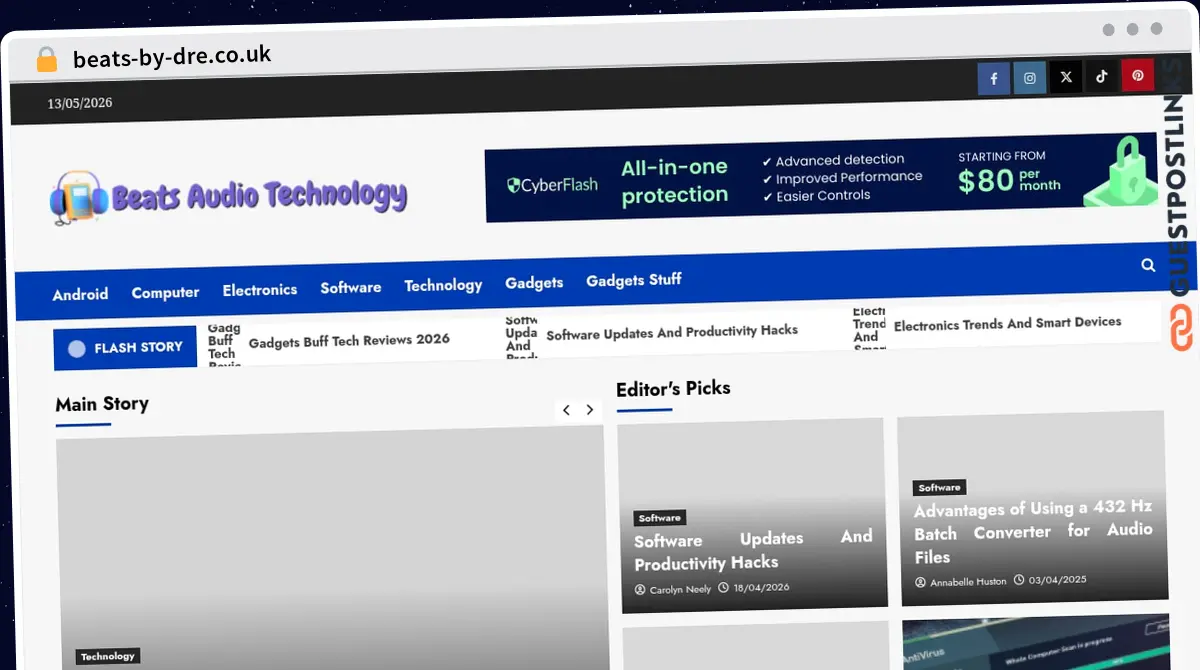Open the Technology menu item
The height and width of the screenshot is (670, 1200).
[443, 285]
